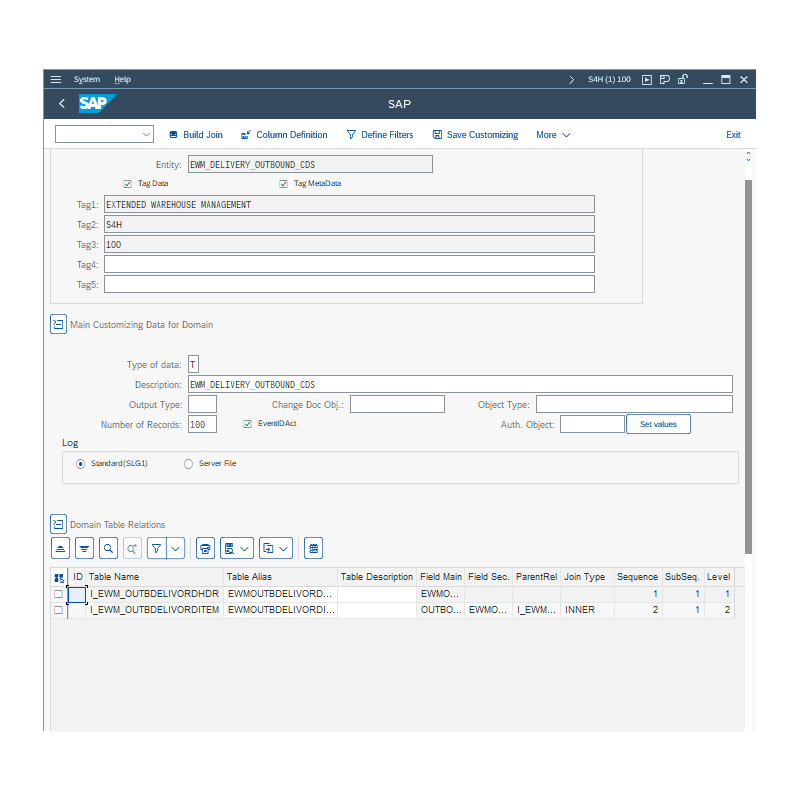The width and height of the screenshot is (800, 800).
Task: Select the Server File radio button
Action: (188, 464)
